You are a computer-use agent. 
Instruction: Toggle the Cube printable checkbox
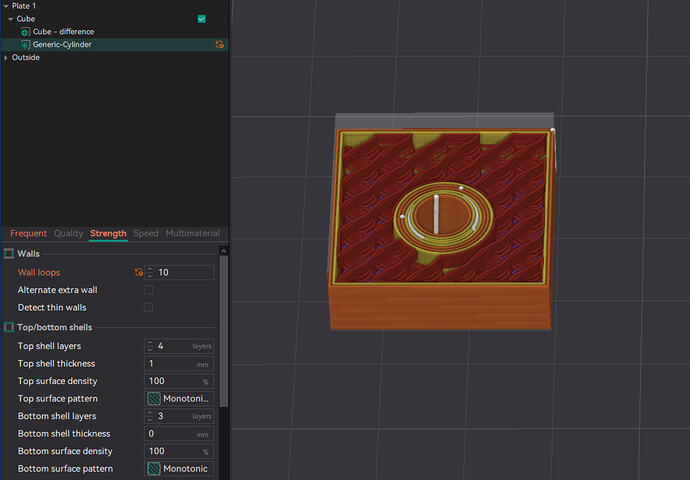(202, 19)
